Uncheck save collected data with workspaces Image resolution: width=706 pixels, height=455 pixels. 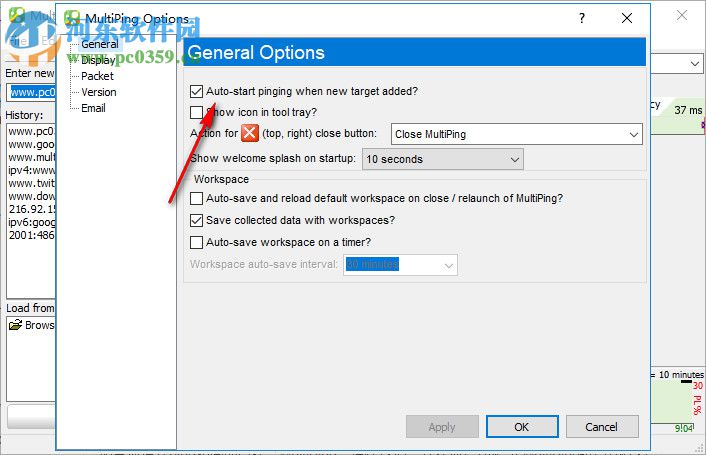tap(197, 220)
